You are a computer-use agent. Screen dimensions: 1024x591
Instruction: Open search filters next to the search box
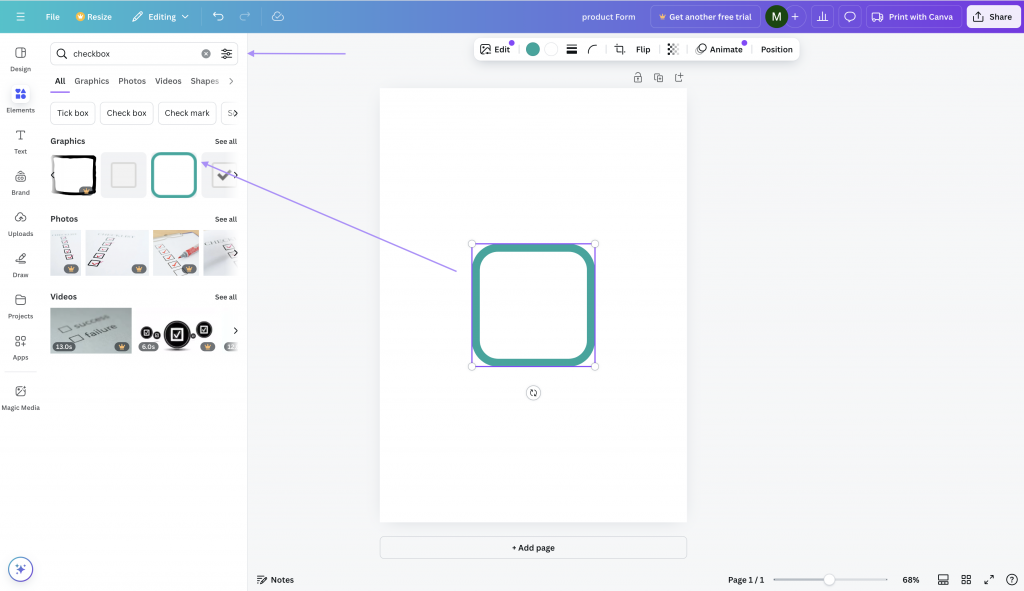tap(227, 52)
